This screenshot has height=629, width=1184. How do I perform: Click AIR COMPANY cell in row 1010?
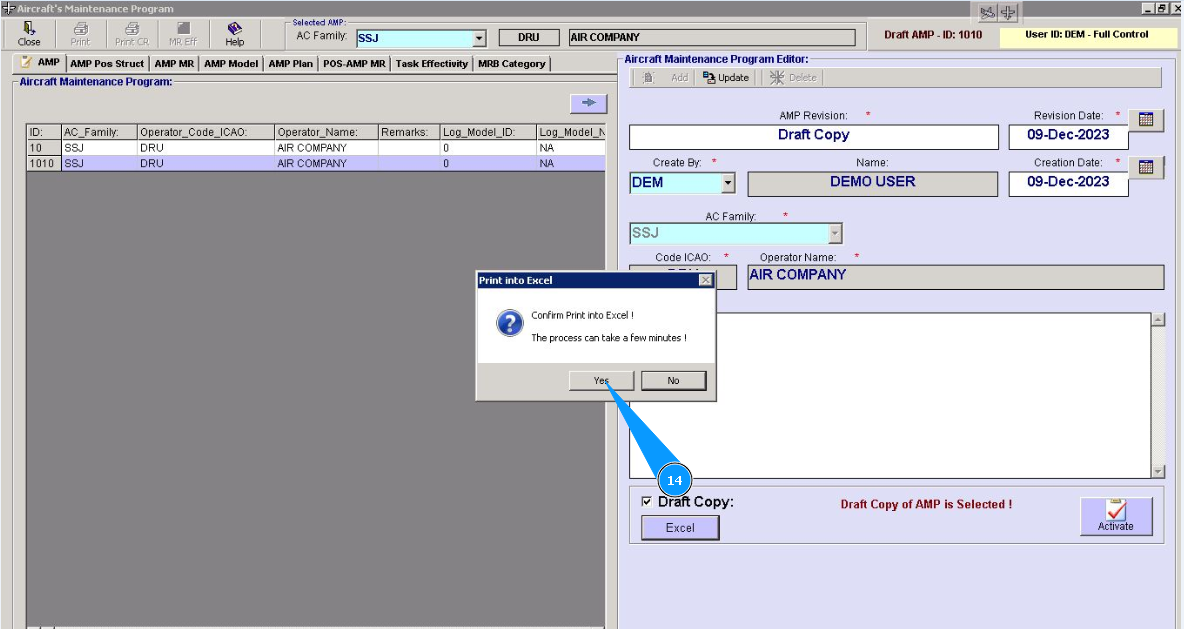(x=326, y=163)
